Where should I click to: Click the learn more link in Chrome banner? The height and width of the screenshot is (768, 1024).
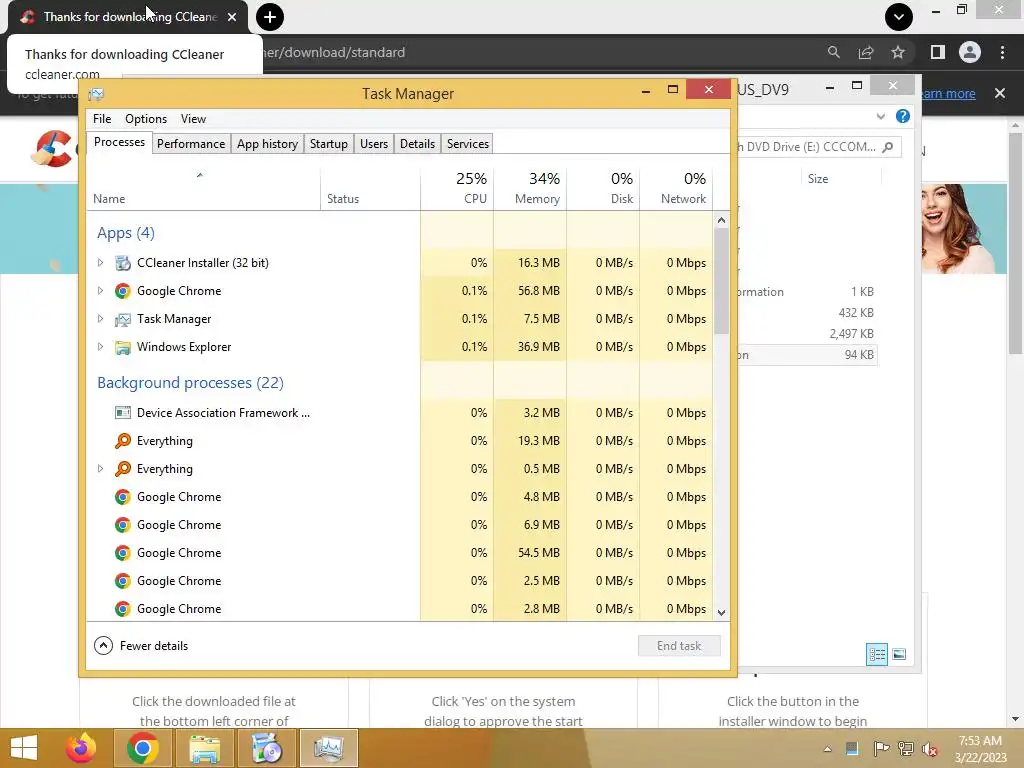pos(948,93)
